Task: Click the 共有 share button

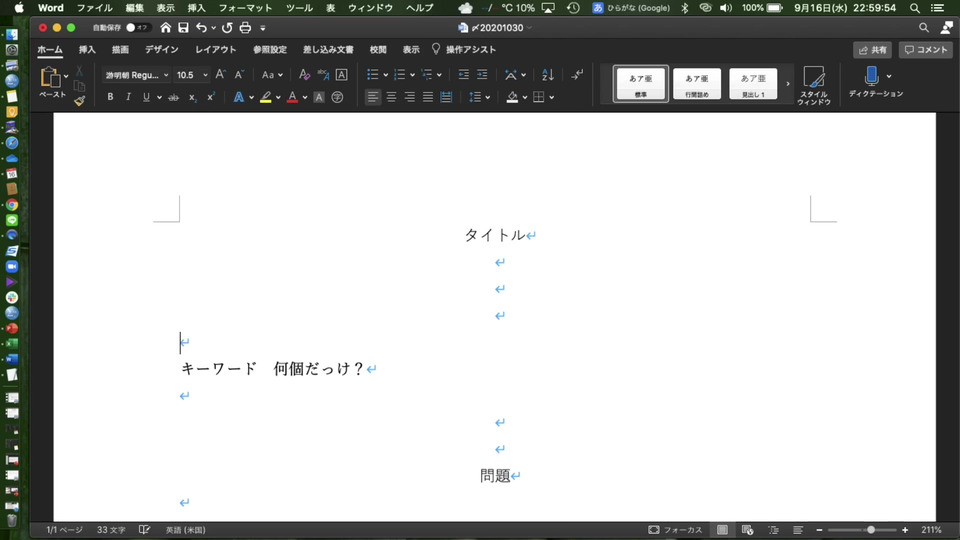Action: pyautogui.click(x=872, y=49)
